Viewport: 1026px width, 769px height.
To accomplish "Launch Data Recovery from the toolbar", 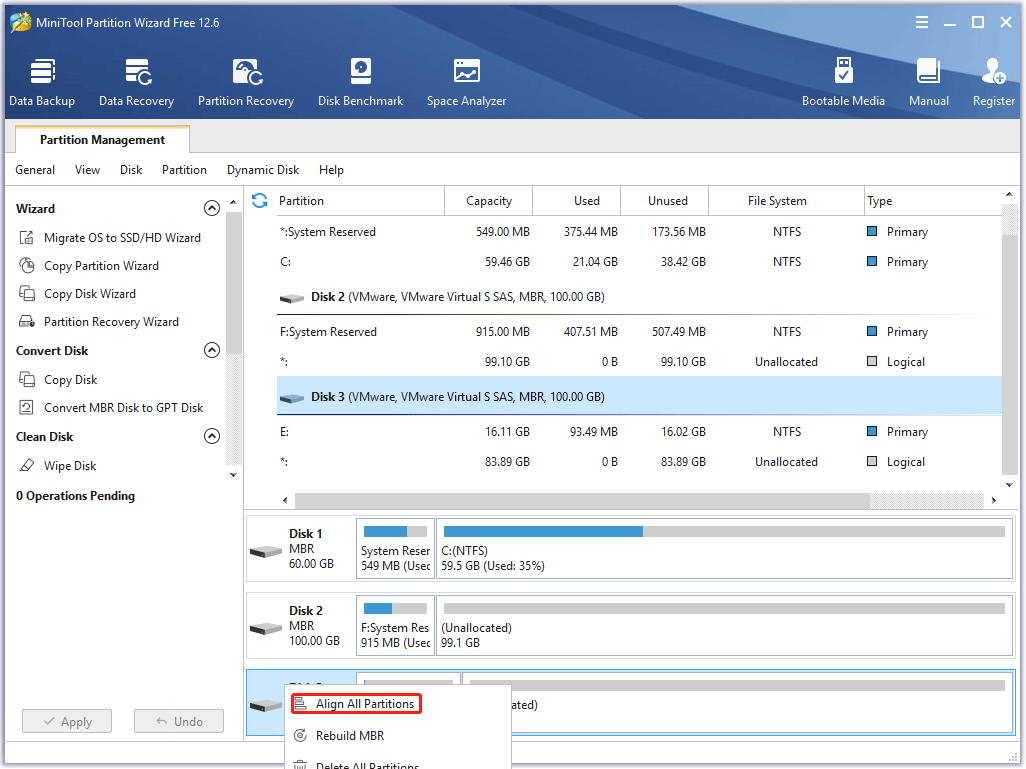I will [137, 82].
